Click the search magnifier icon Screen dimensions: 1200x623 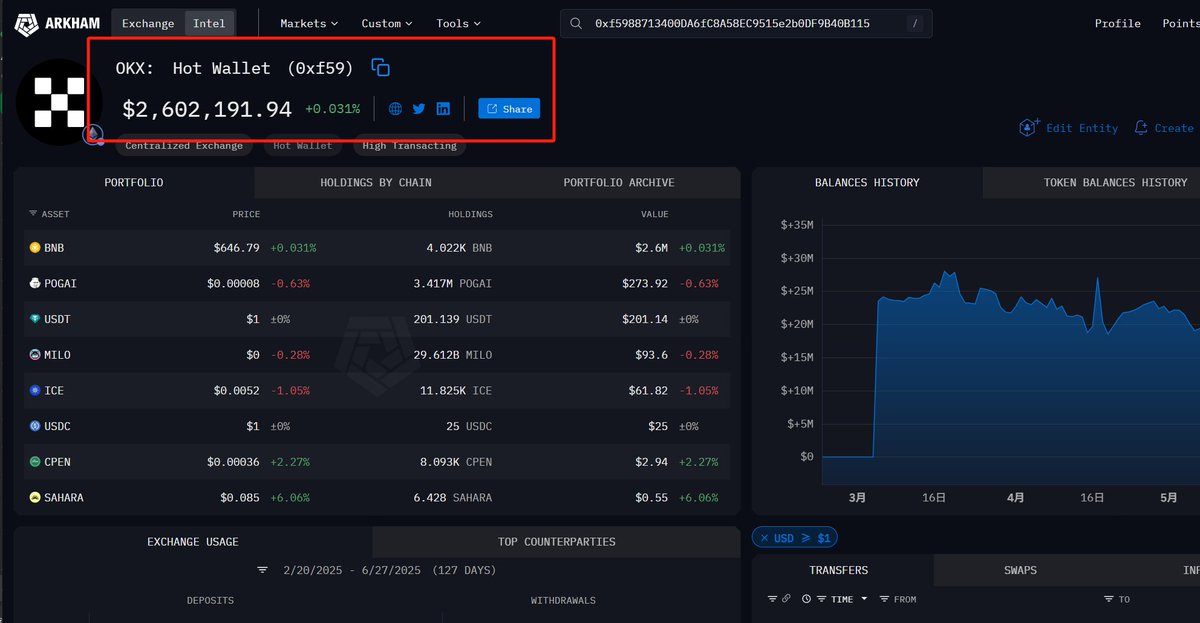[576, 23]
